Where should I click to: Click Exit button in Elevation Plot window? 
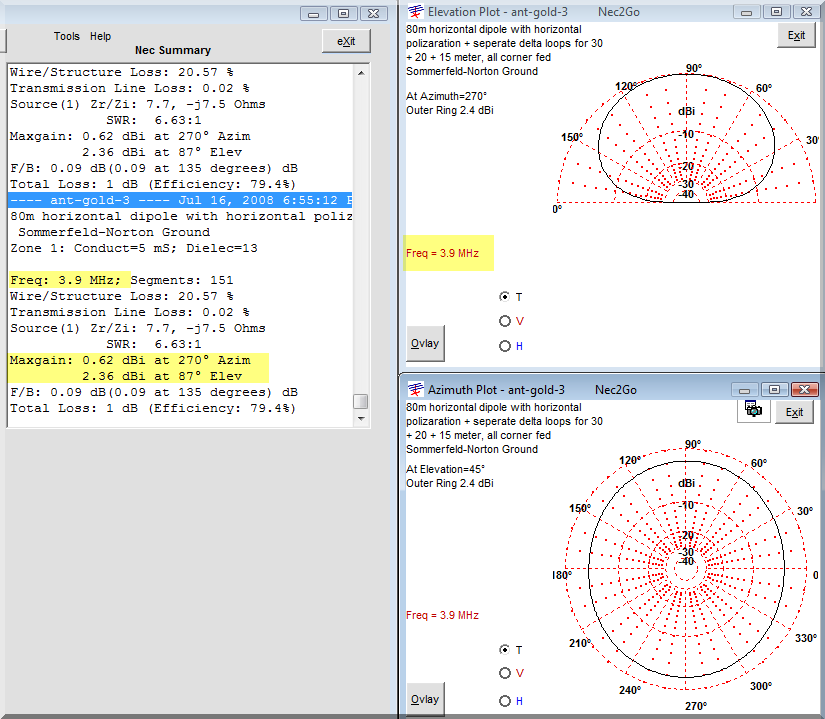click(x=796, y=35)
